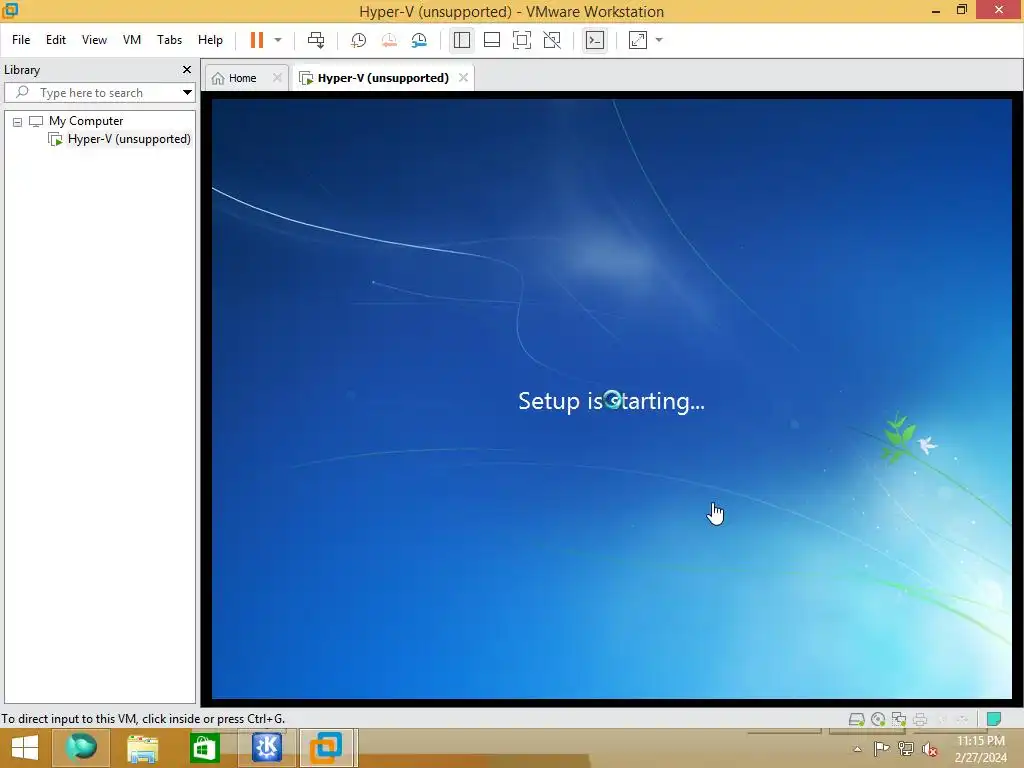Collapse the My Computer tree node
Image resolution: width=1024 pixels, height=768 pixels.
click(x=18, y=121)
